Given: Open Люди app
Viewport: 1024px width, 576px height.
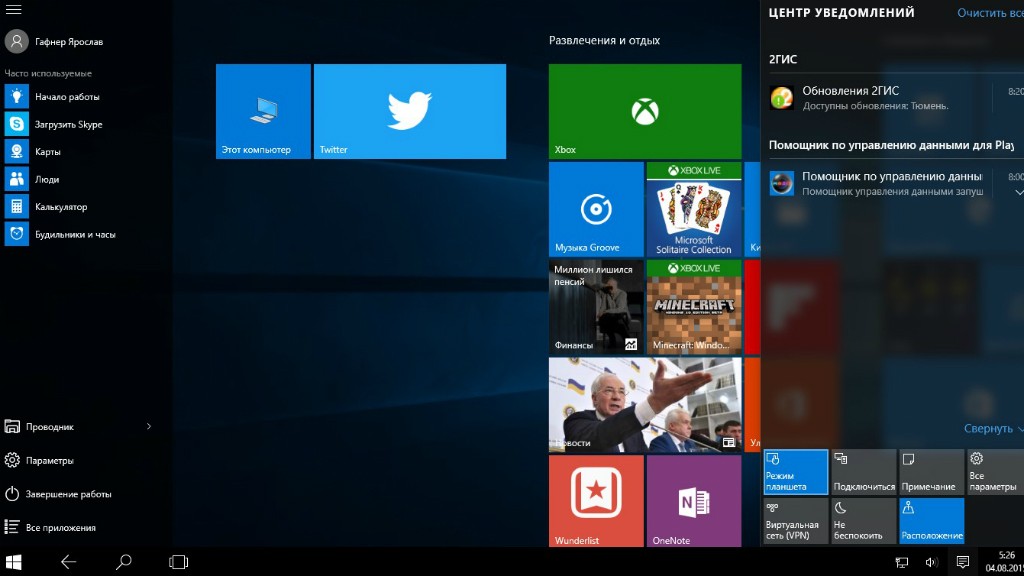Looking at the screenshot, I should tap(32, 179).
